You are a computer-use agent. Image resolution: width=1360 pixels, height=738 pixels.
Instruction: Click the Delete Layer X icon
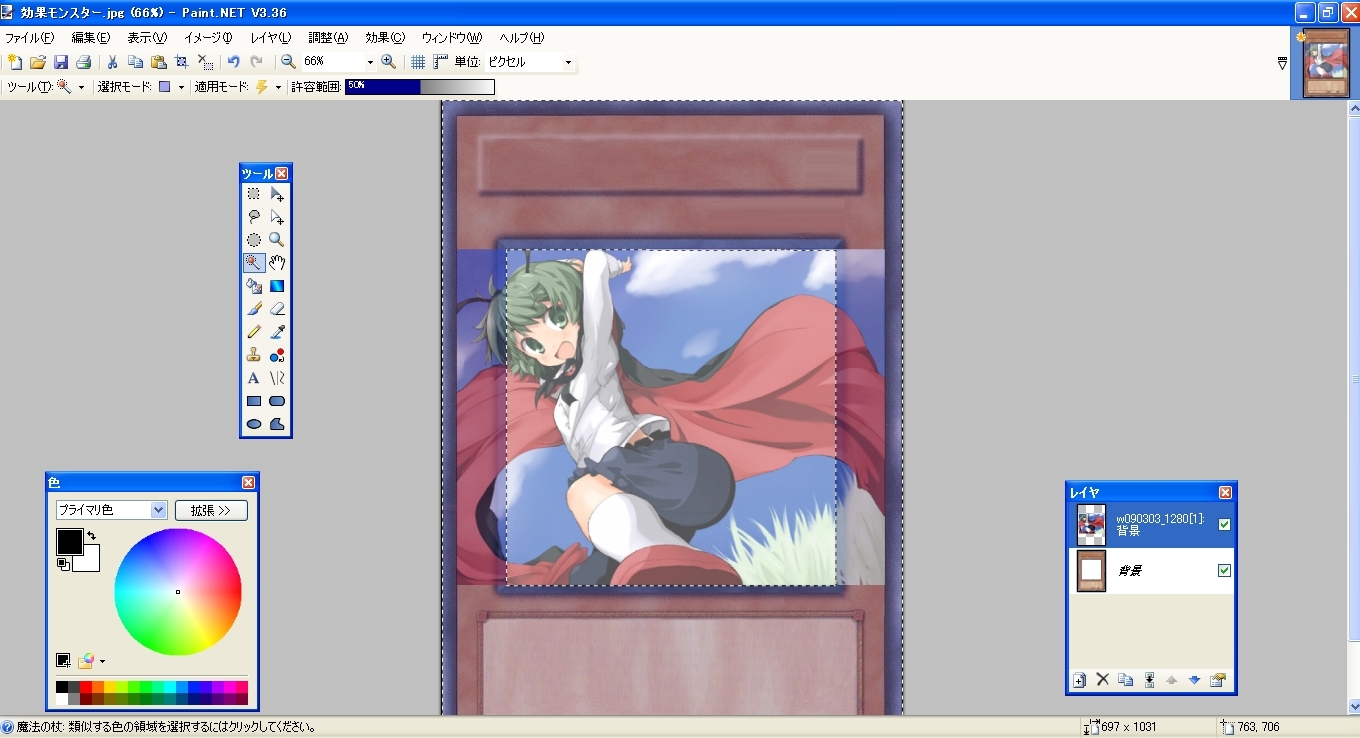(1103, 680)
